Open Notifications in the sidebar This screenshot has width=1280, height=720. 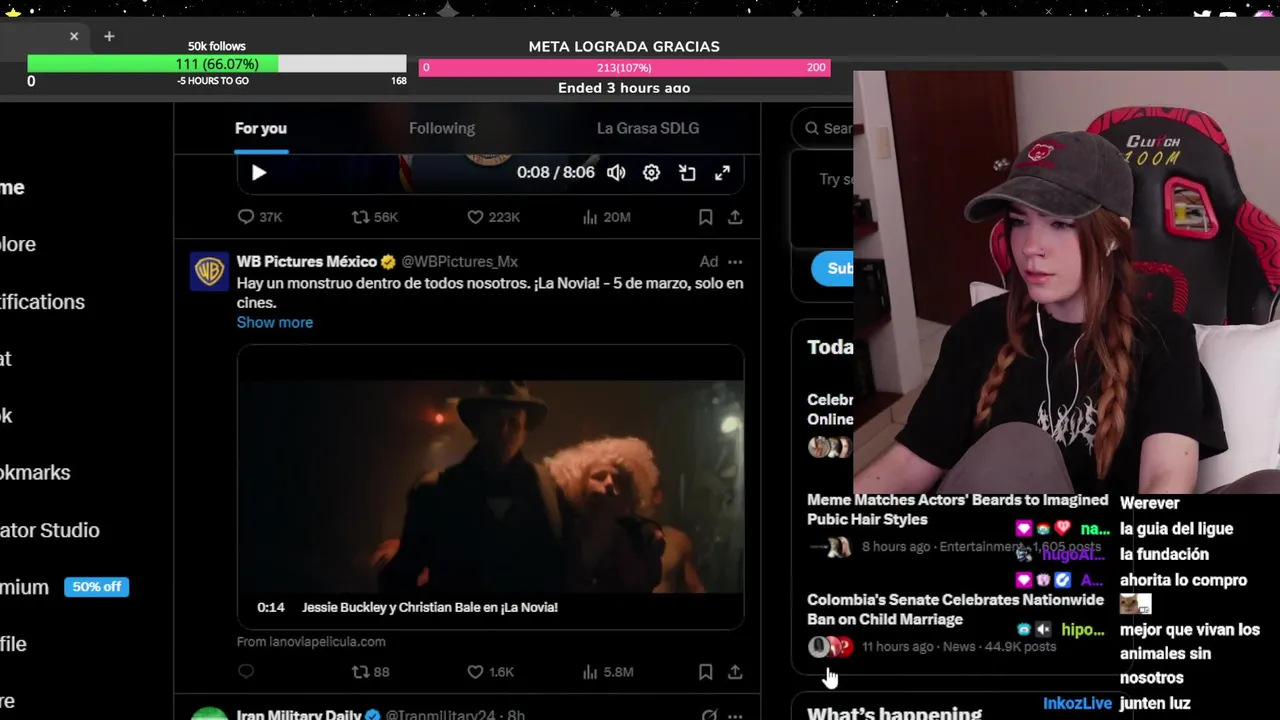click(42, 302)
